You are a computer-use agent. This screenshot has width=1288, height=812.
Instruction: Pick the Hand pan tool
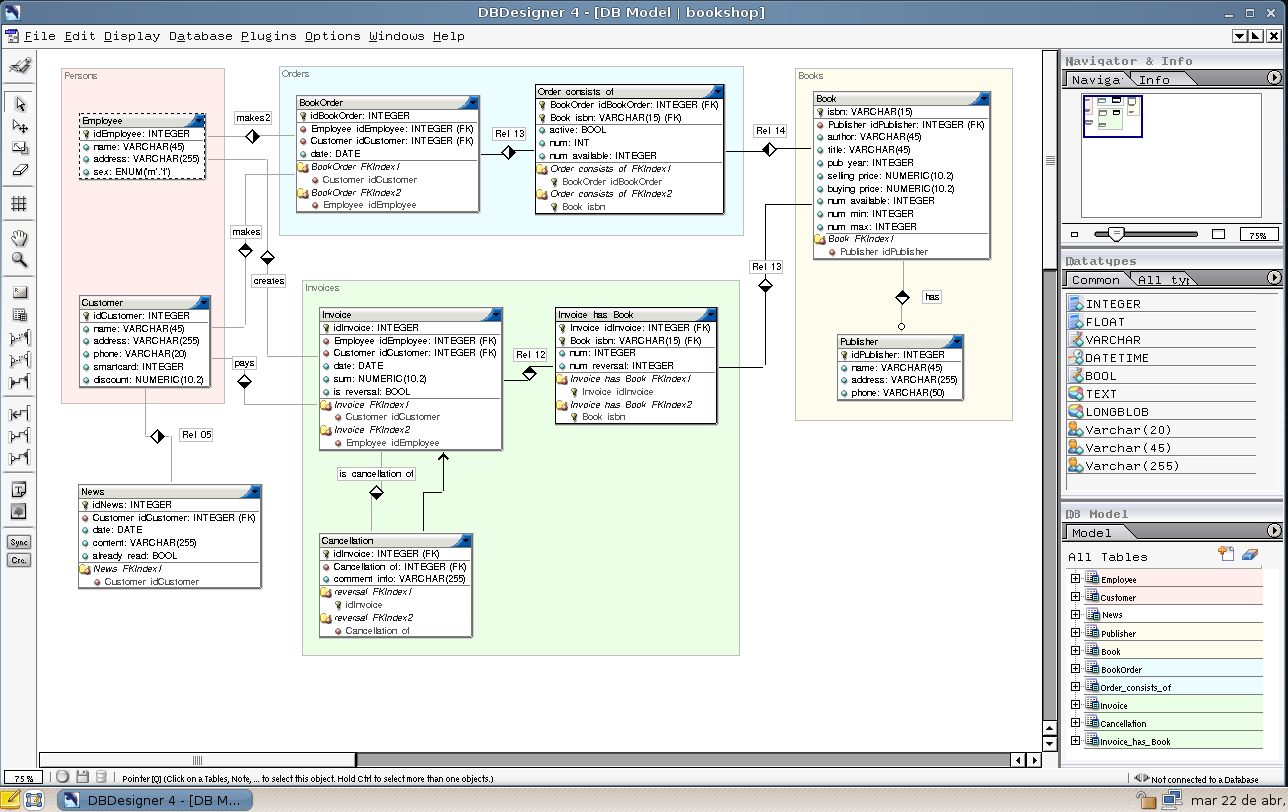point(19,238)
